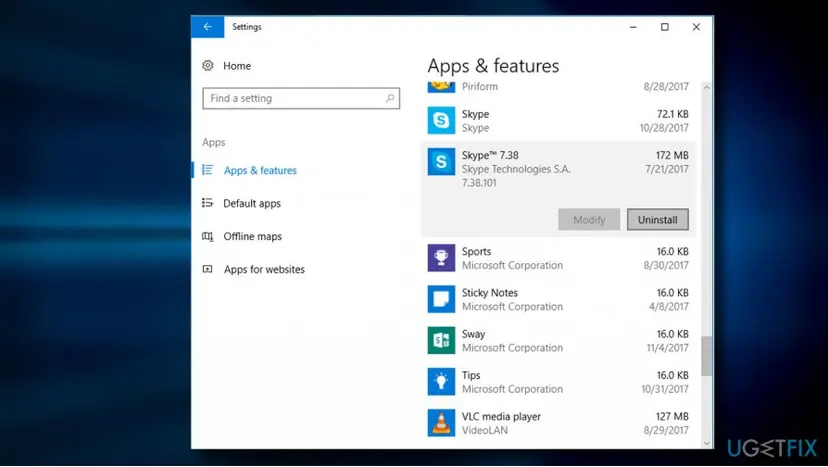Click the Sports trophy icon
The image size is (828, 467).
click(441, 258)
